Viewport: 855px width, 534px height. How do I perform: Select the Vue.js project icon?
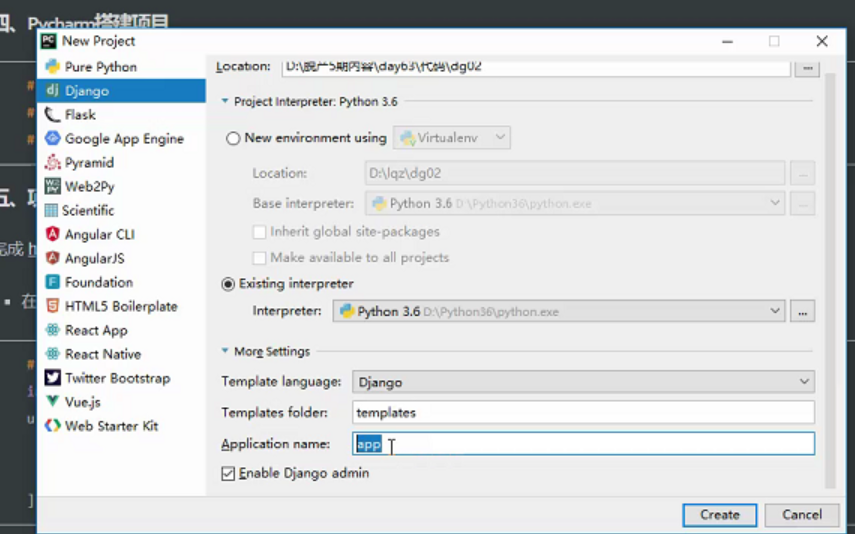click(53, 402)
